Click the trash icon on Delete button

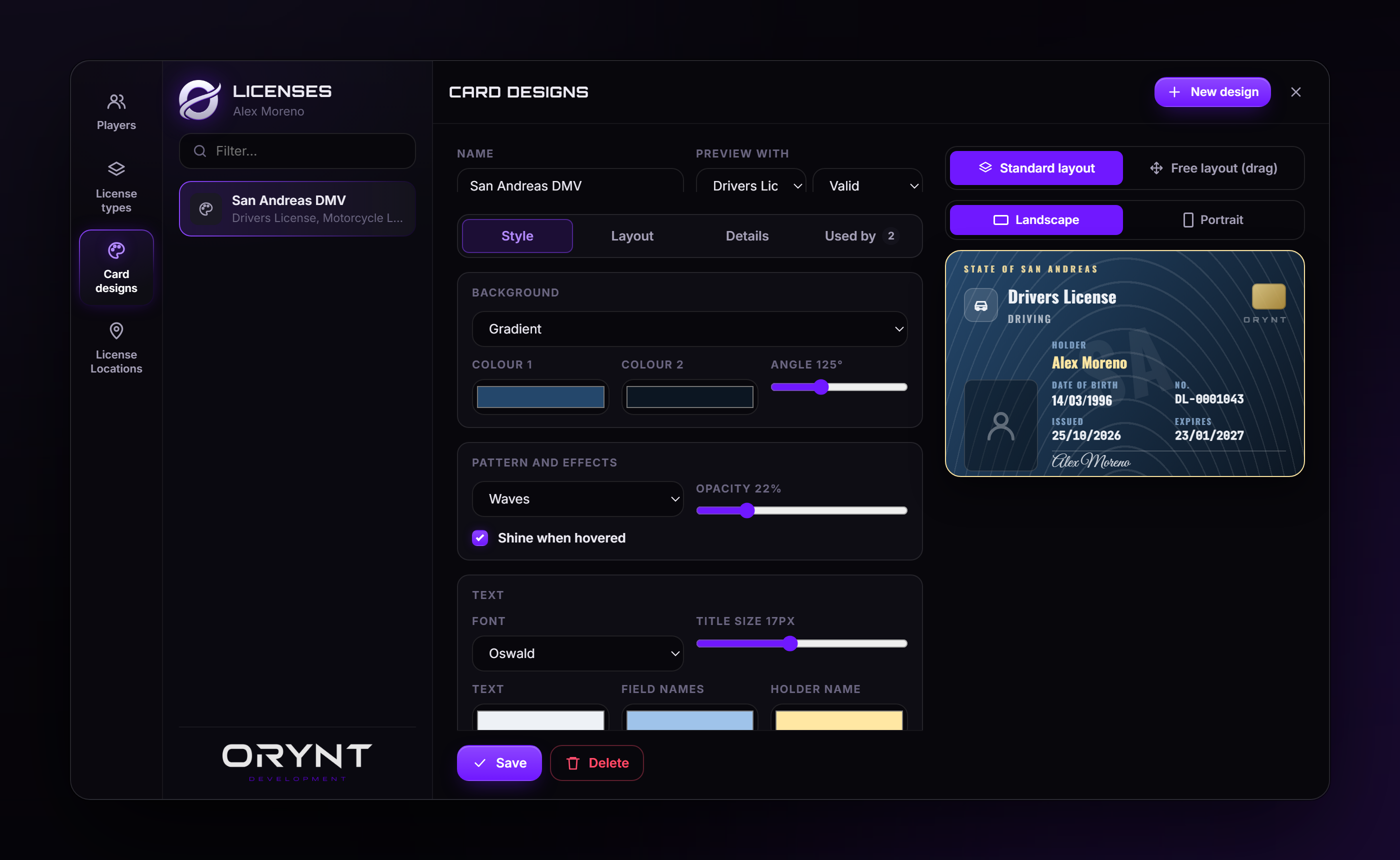pyautogui.click(x=572, y=762)
